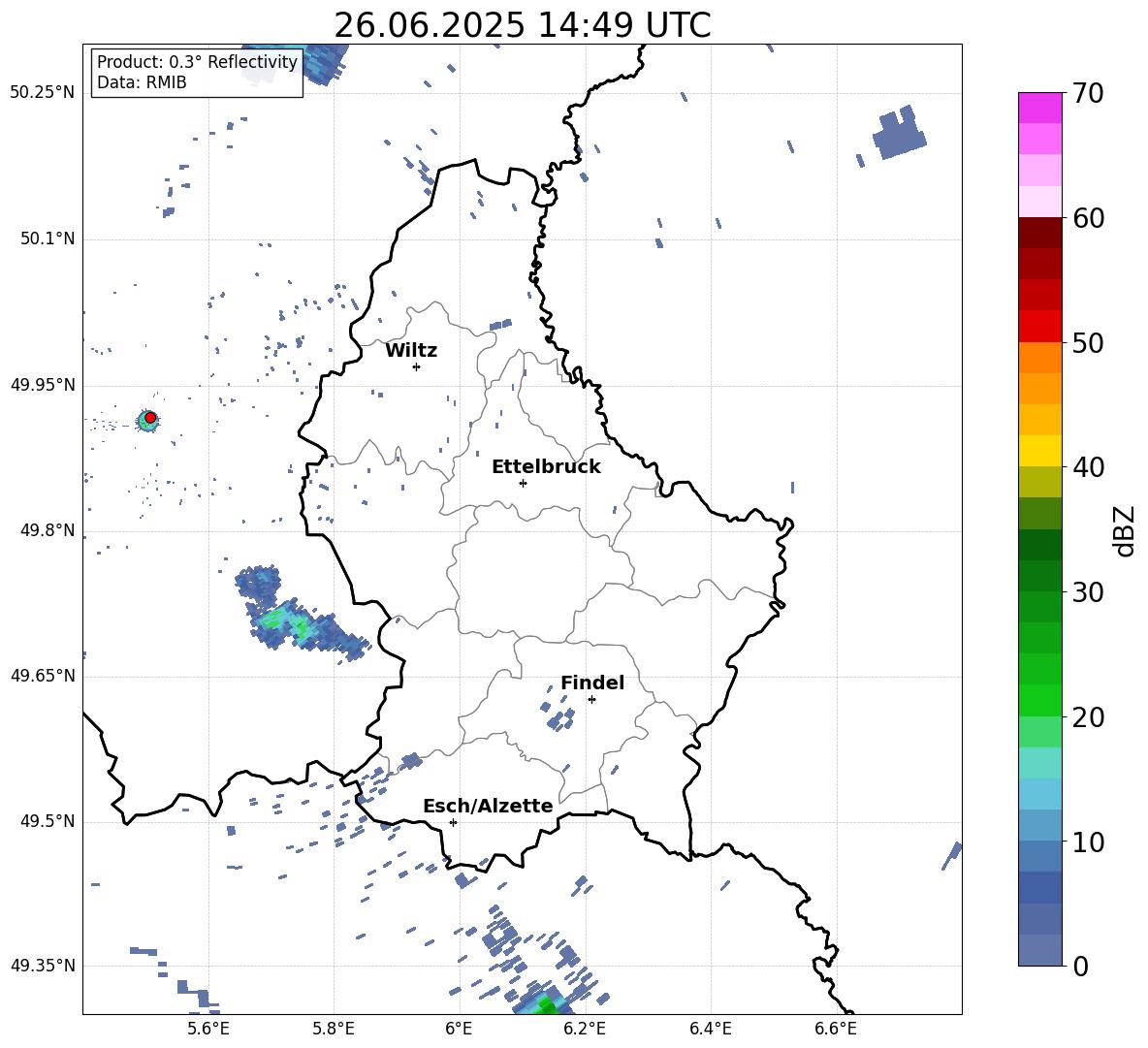This screenshot has height=1048, width=1148.
Task: Click the red radar site marker
Action: [x=150, y=418]
